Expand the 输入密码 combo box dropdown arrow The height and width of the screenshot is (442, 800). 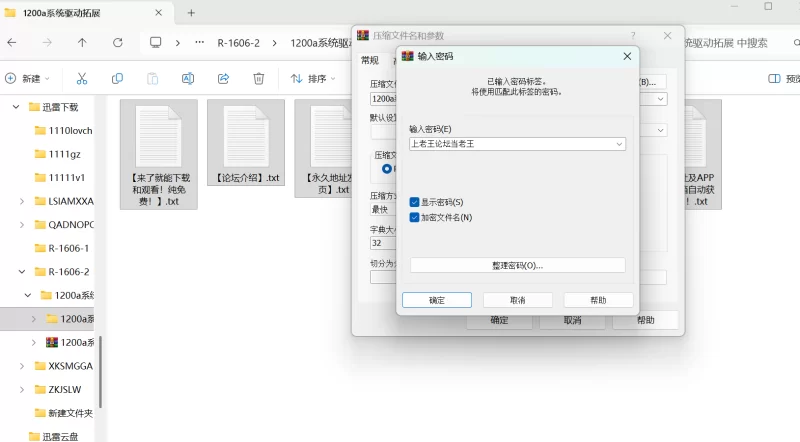point(619,144)
